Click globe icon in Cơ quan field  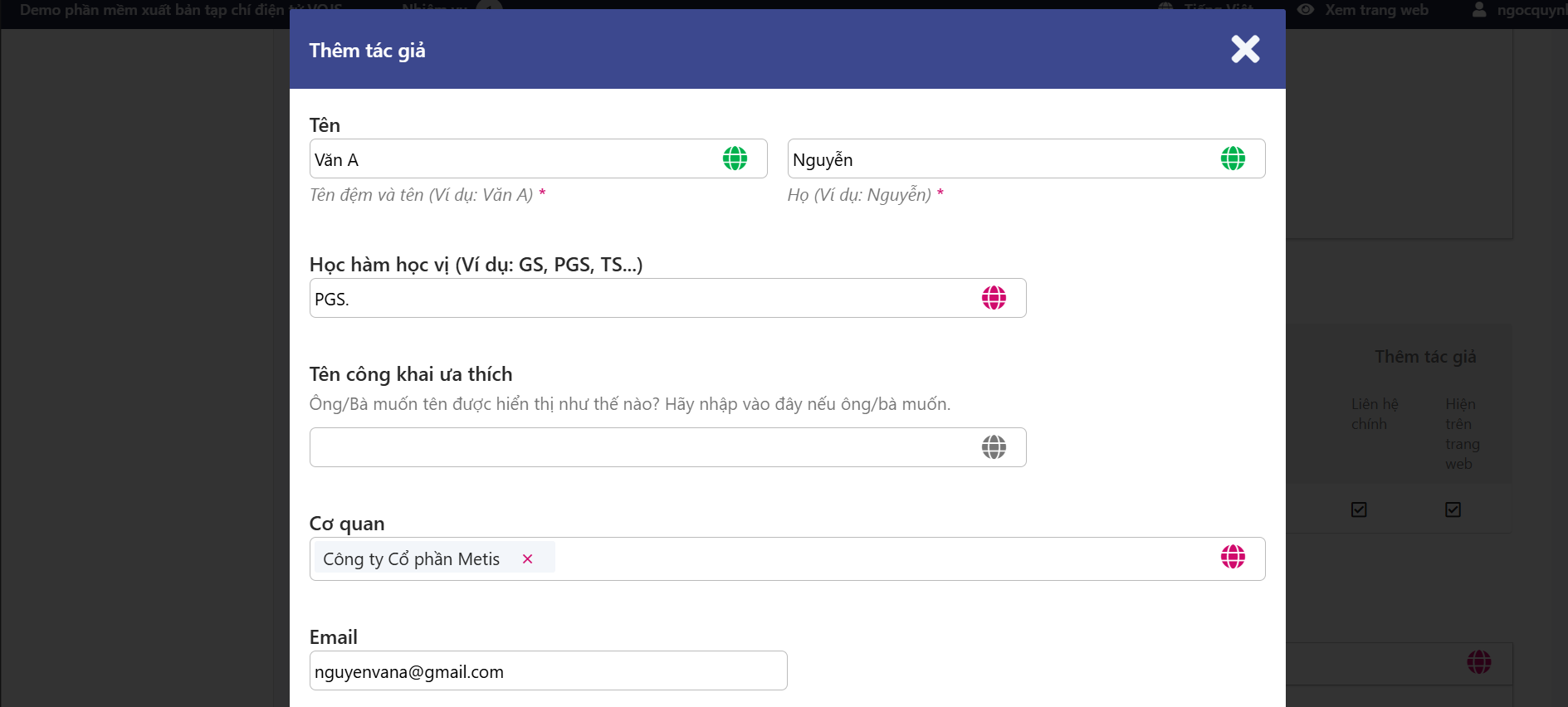pos(1233,557)
